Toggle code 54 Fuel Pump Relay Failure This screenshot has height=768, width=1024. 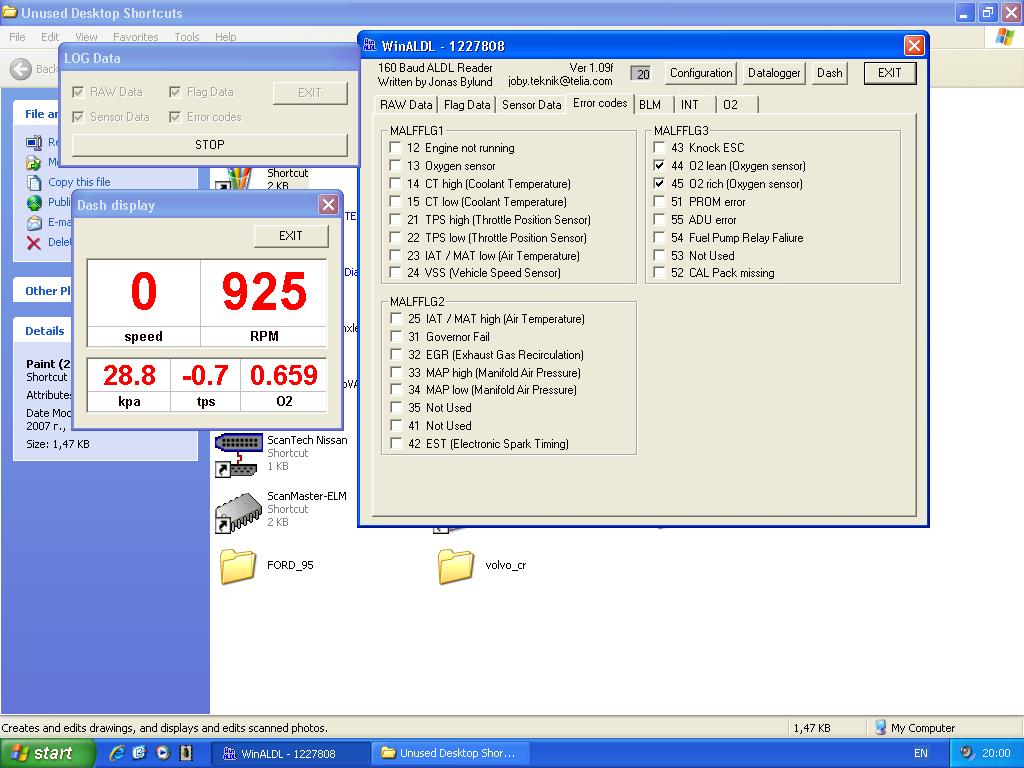659,238
